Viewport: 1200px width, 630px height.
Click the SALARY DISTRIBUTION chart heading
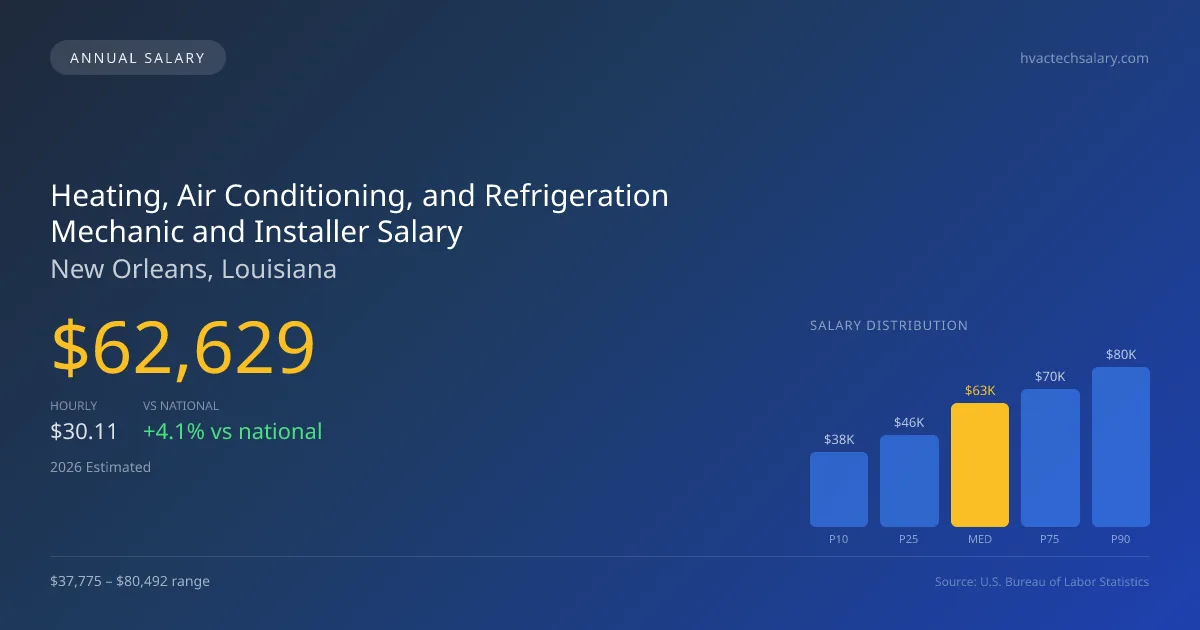[x=889, y=325]
